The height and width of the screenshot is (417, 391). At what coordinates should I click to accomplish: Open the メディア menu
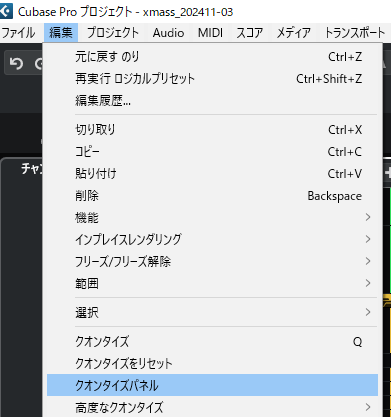293,33
